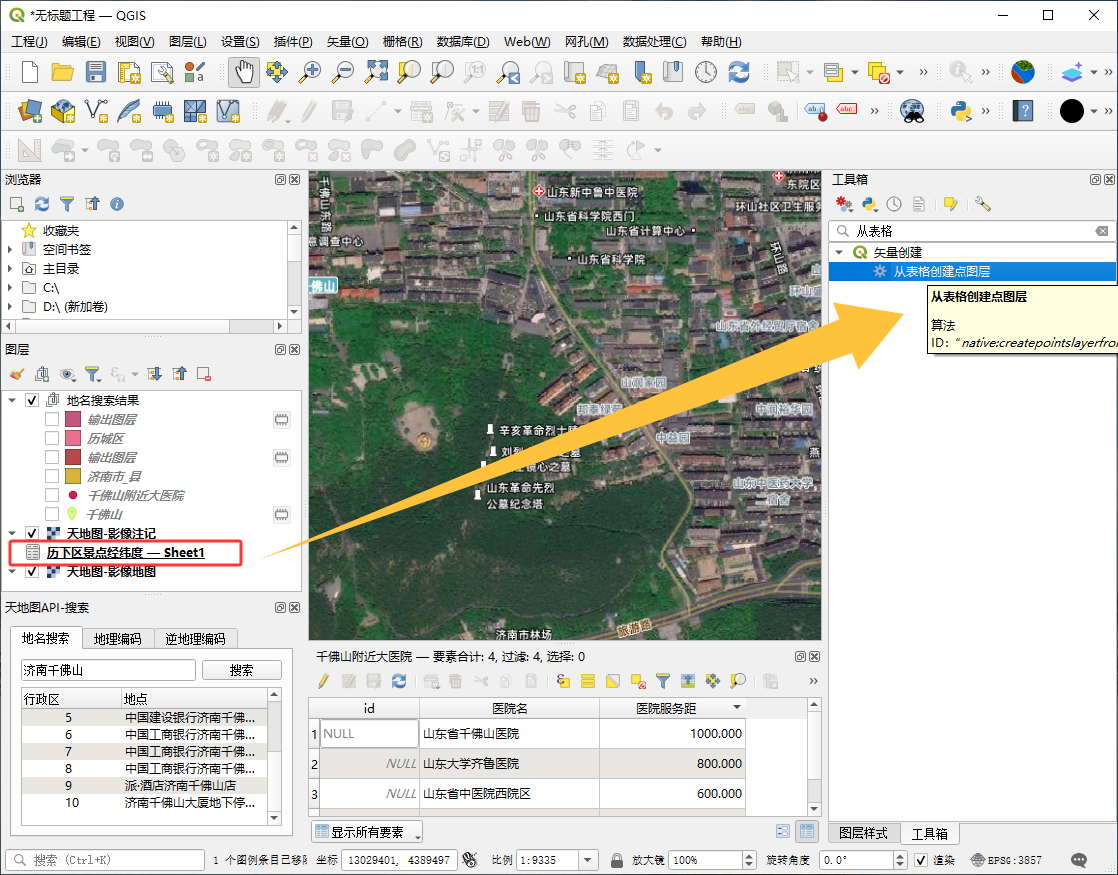Image resolution: width=1118 pixels, height=875 pixels.
Task: Click the 搜索 button
Action: coord(242,670)
